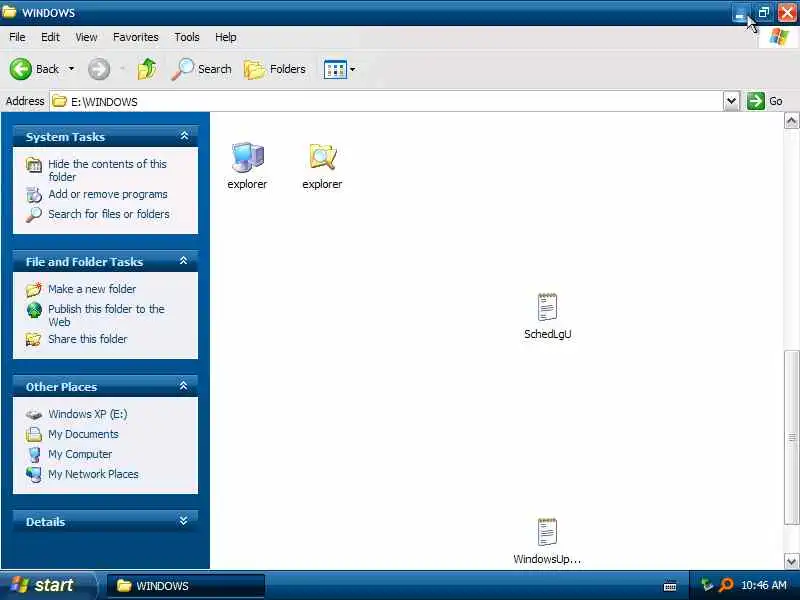Click the globe icon for Publish folder
This screenshot has width=800, height=600.
[34, 310]
